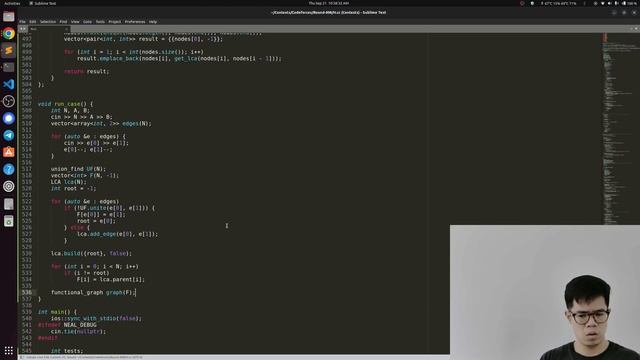Screen dimensions: 640x360
Task: Open the round blue app (Signal) in the dock
Action: coord(9,118)
